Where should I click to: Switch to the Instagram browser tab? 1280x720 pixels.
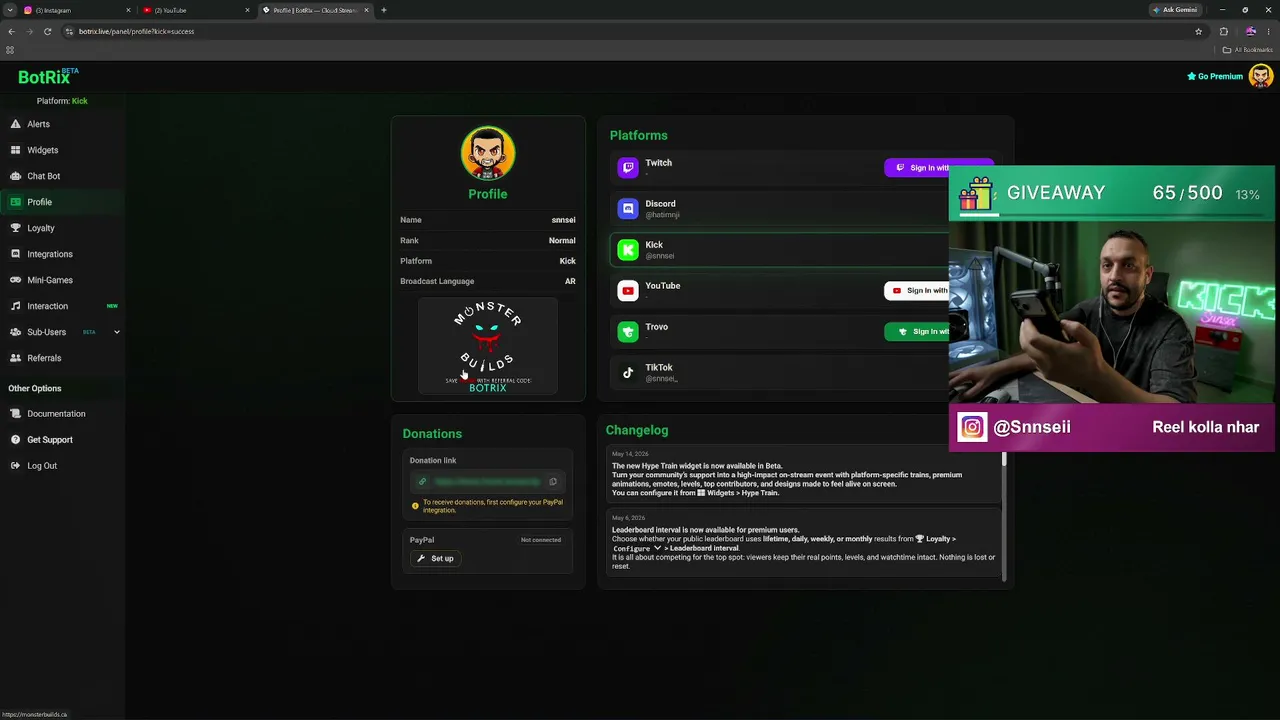[x=75, y=10]
